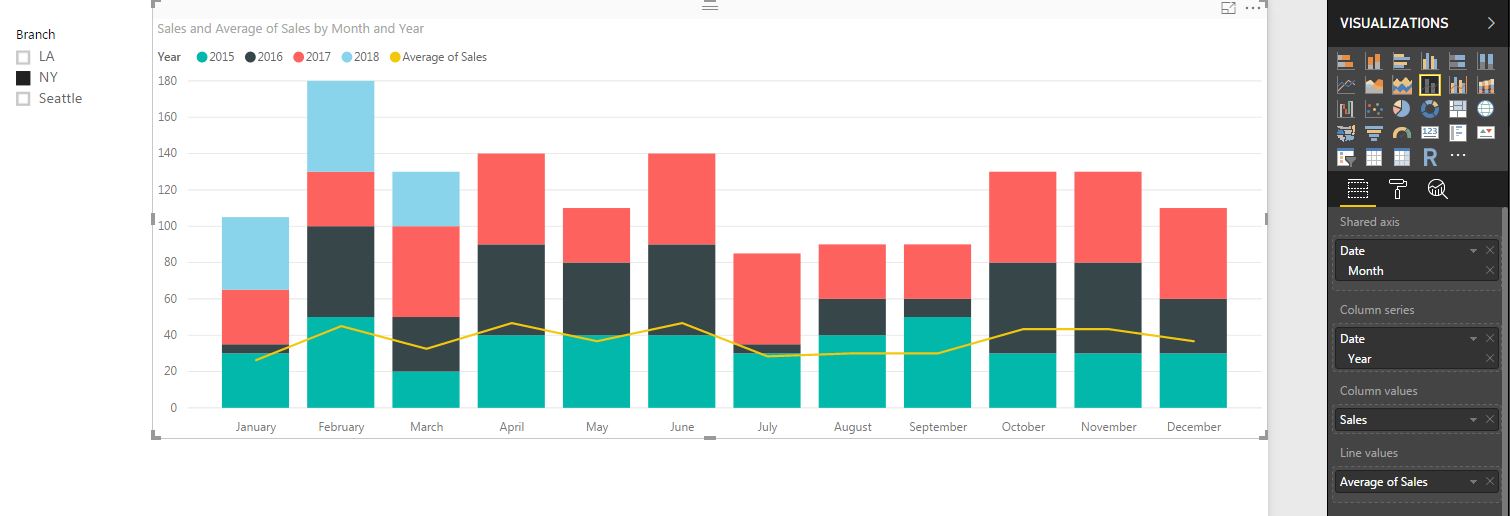Select the 100% stacked column chart visual
The width and height of the screenshot is (1510, 516).
click(x=1486, y=62)
